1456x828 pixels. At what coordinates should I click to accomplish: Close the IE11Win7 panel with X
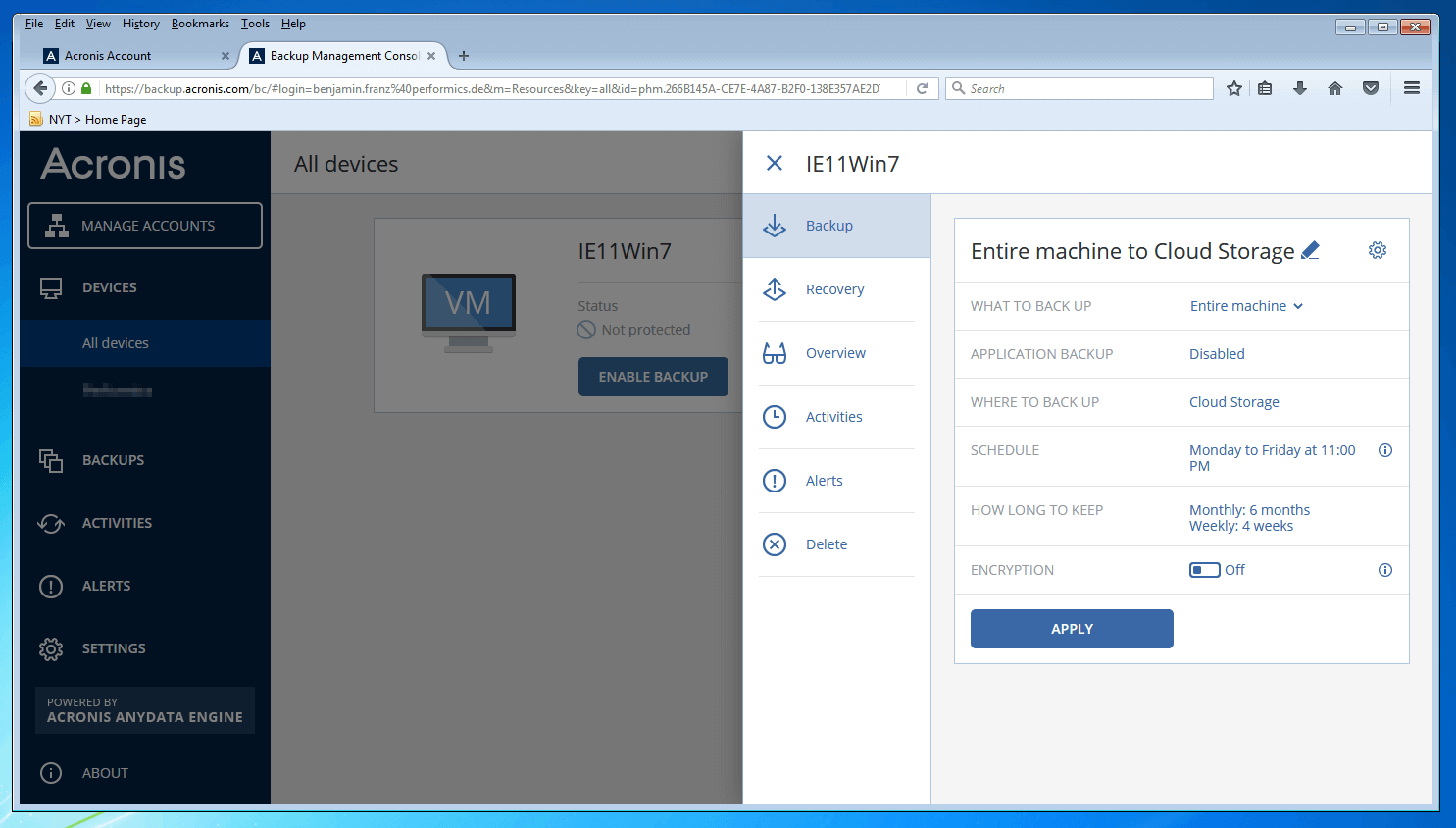pos(774,164)
